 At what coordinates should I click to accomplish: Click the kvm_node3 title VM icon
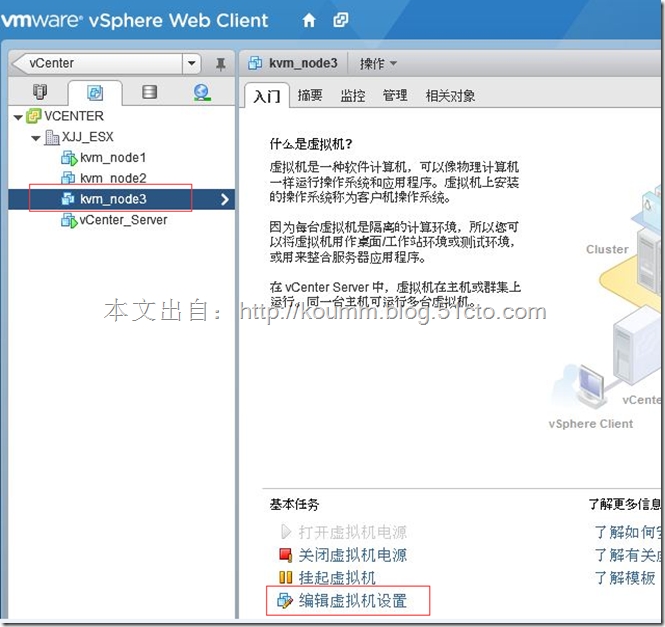point(255,63)
